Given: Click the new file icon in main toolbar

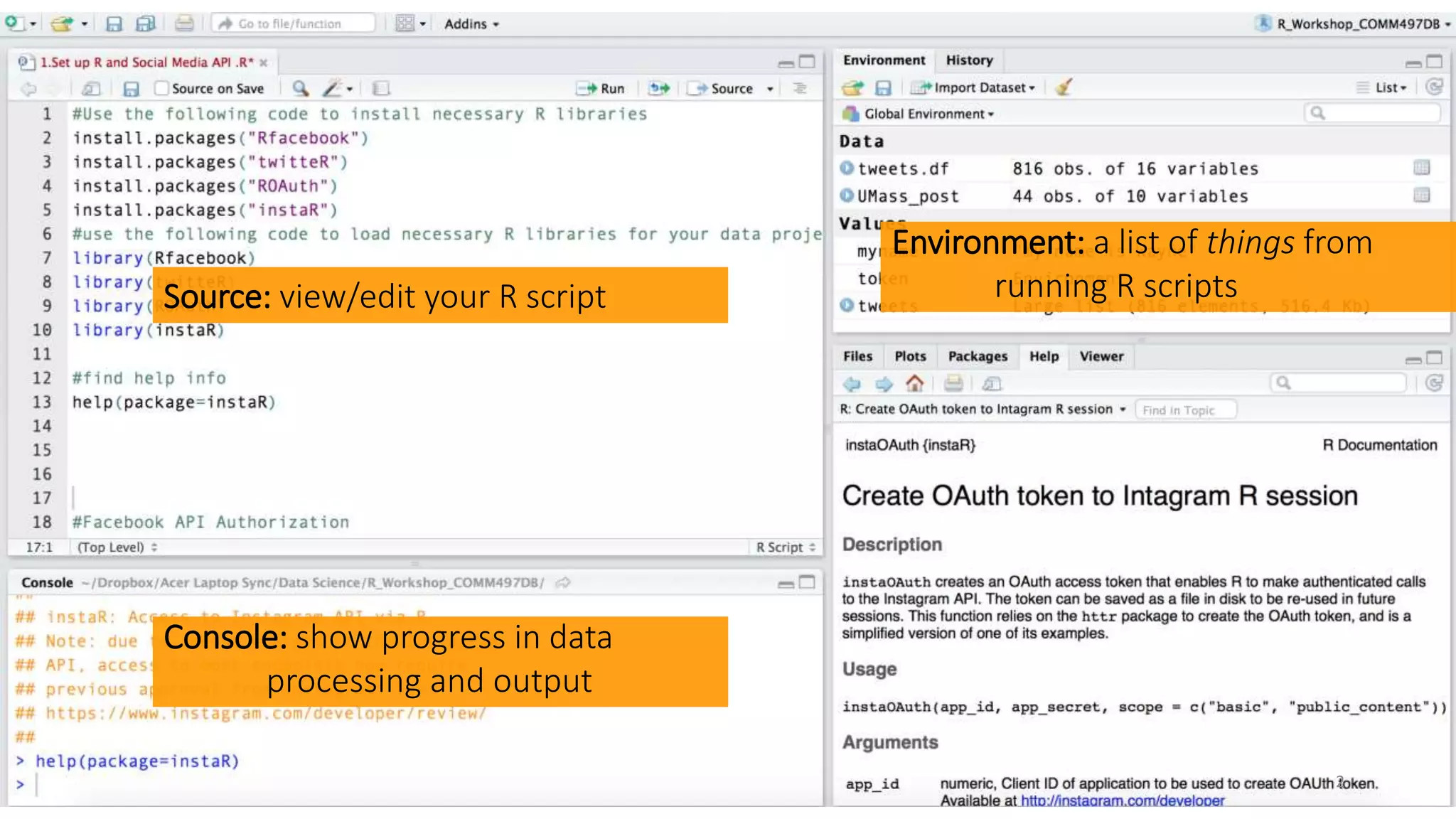Looking at the screenshot, I should 14,23.
